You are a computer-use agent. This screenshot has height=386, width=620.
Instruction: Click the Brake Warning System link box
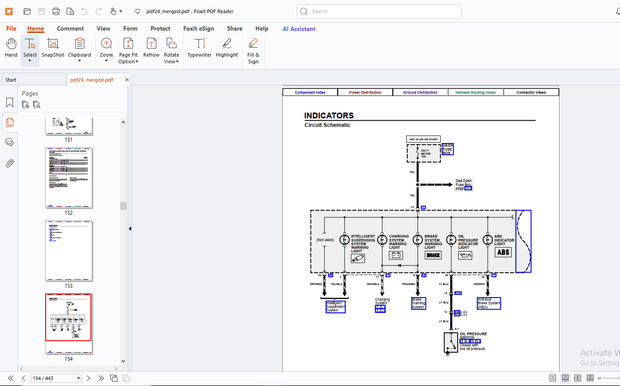click(418, 303)
